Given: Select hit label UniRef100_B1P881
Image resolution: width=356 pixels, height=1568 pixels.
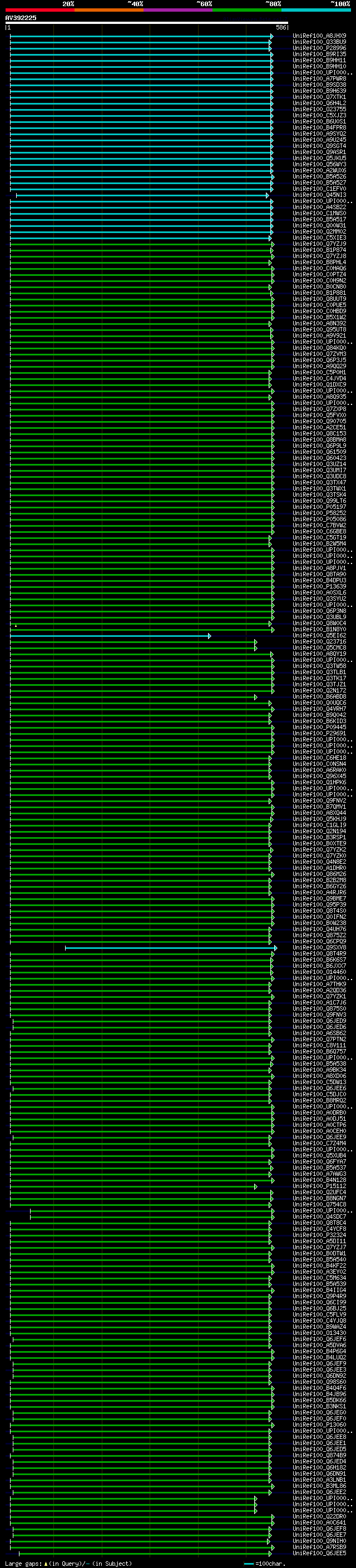Looking at the screenshot, I should 319,293.
